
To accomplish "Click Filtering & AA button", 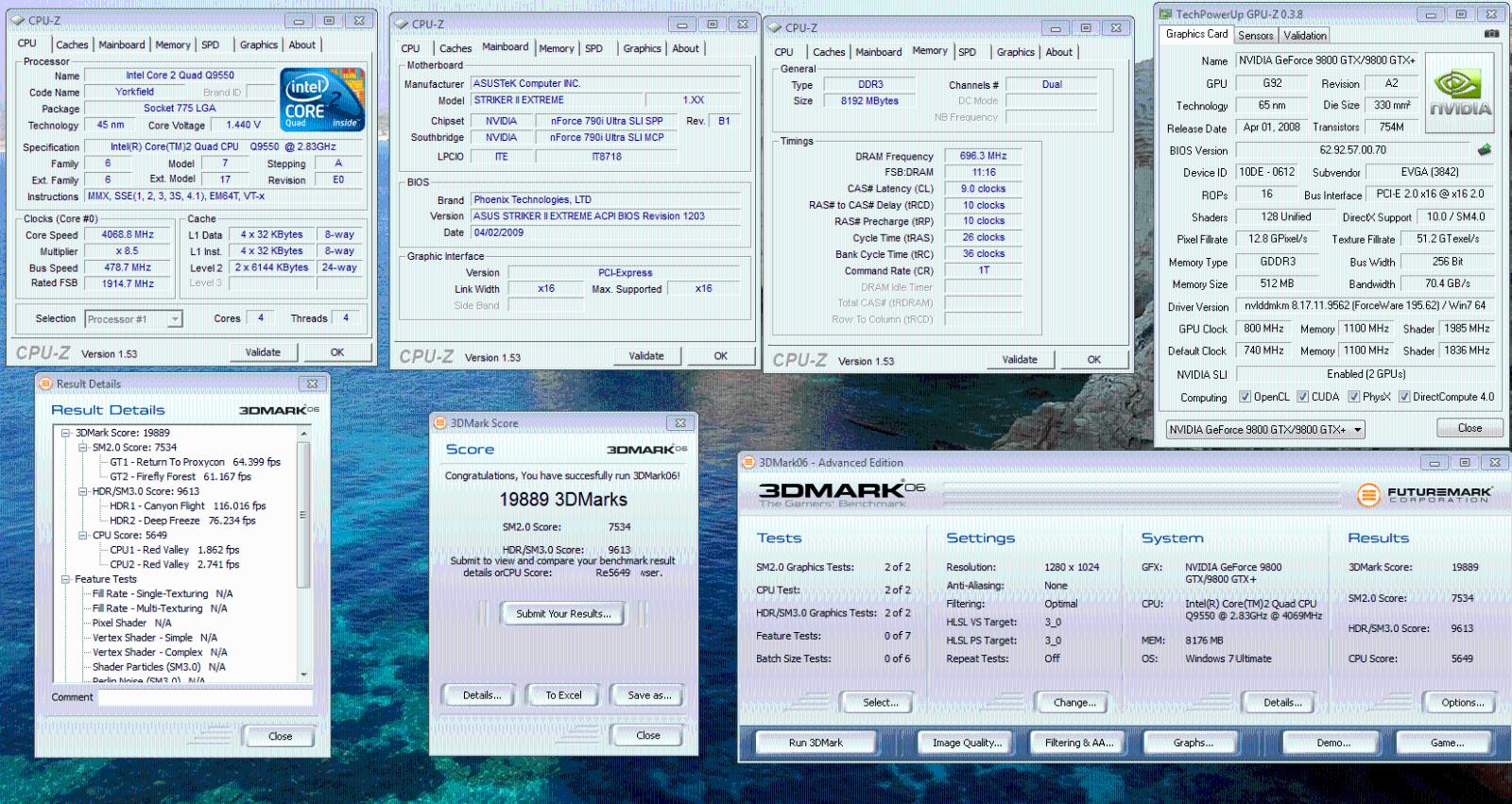I will coord(1079,743).
